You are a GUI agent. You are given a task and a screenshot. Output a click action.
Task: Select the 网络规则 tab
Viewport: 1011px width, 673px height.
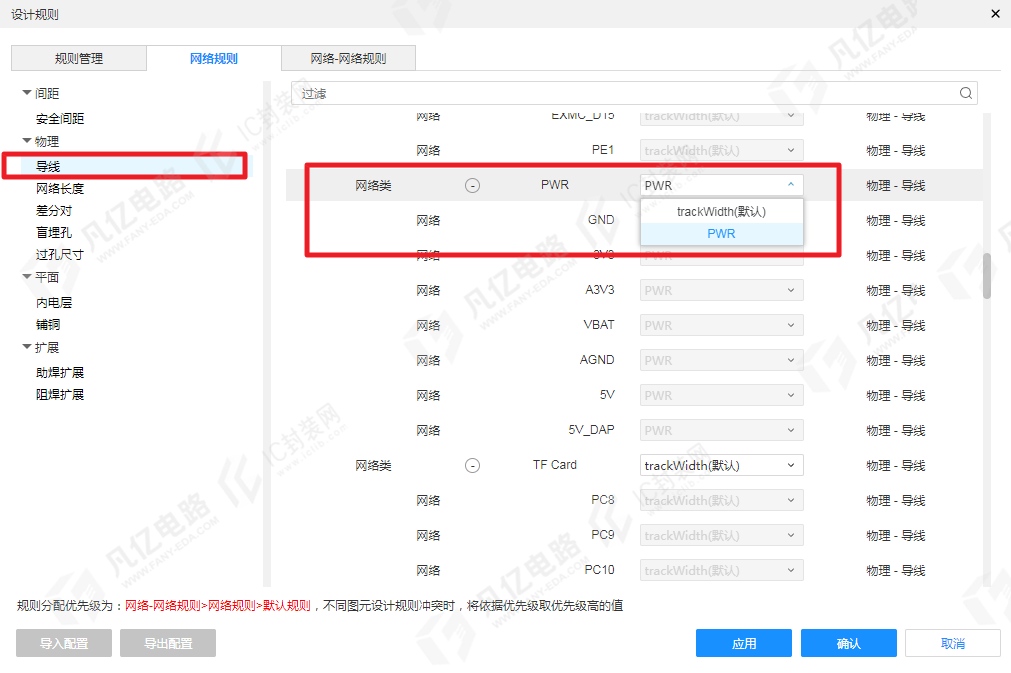pyautogui.click(x=213, y=58)
